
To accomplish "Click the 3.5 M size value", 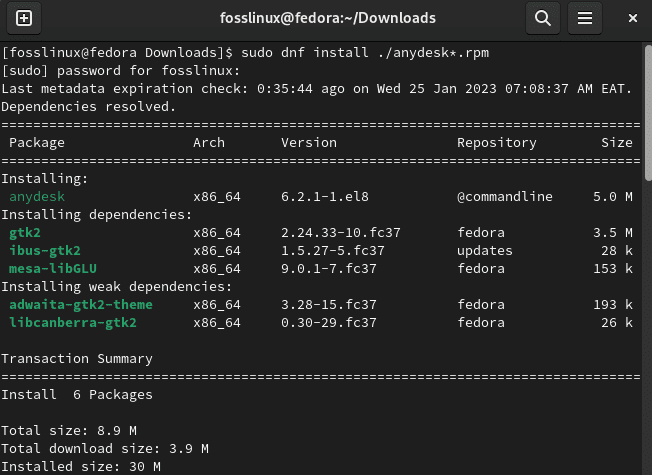I will pyautogui.click(x=613, y=233).
